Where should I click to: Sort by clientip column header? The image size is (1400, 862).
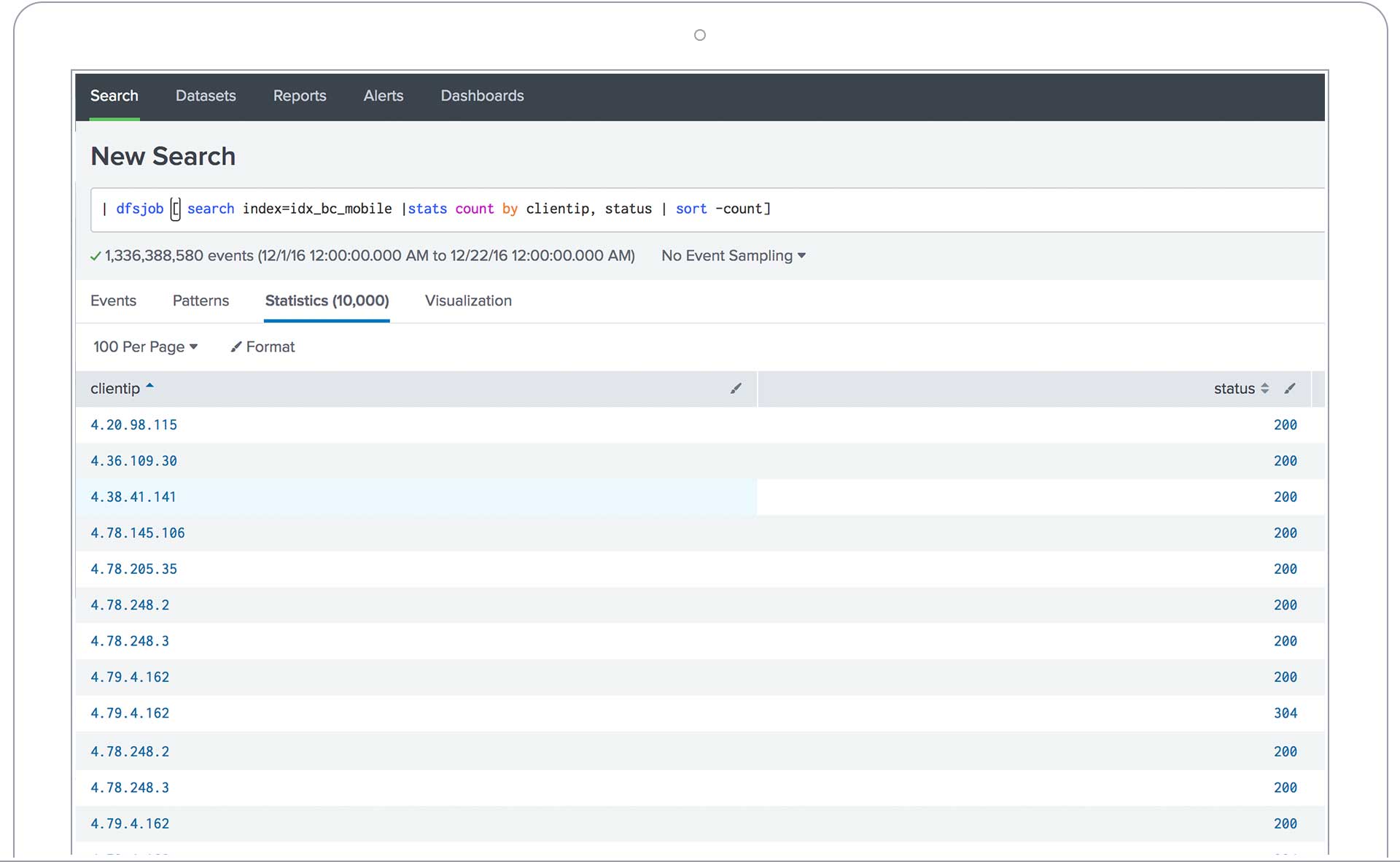tap(115, 389)
